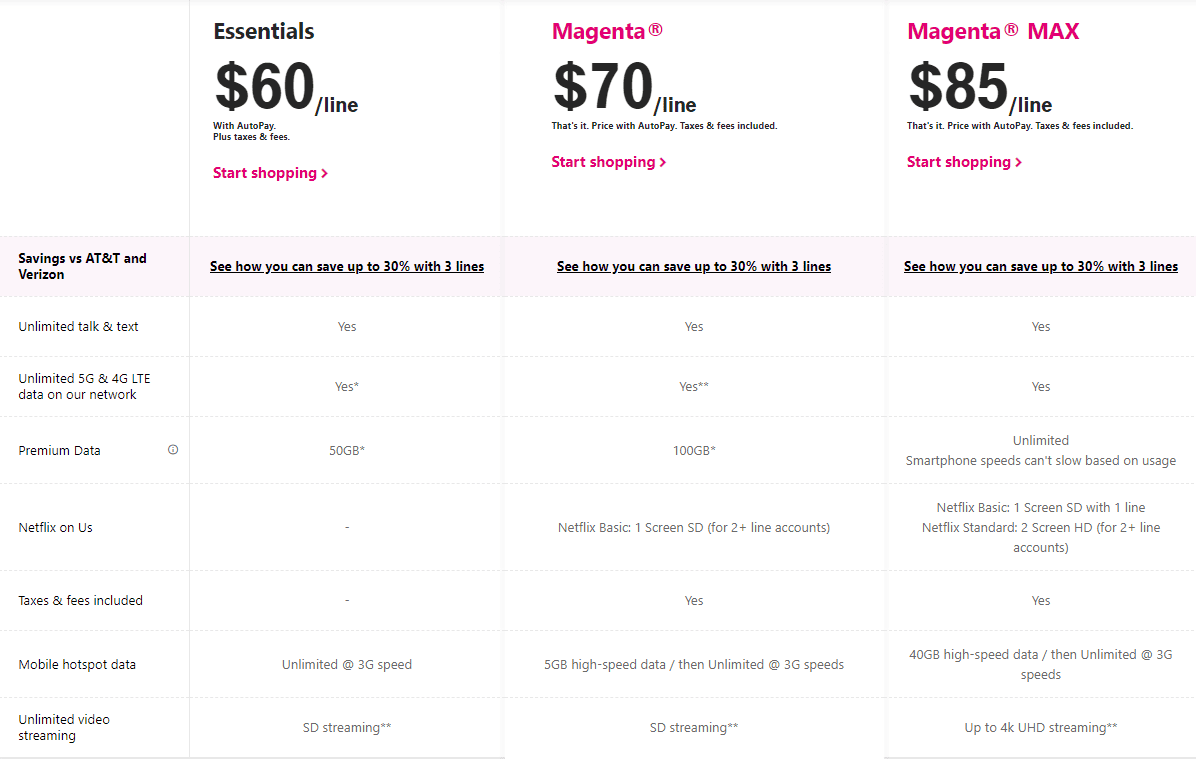Start shopping for the Essentials plan
The width and height of the screenshot is (1196, 759).
270,173
